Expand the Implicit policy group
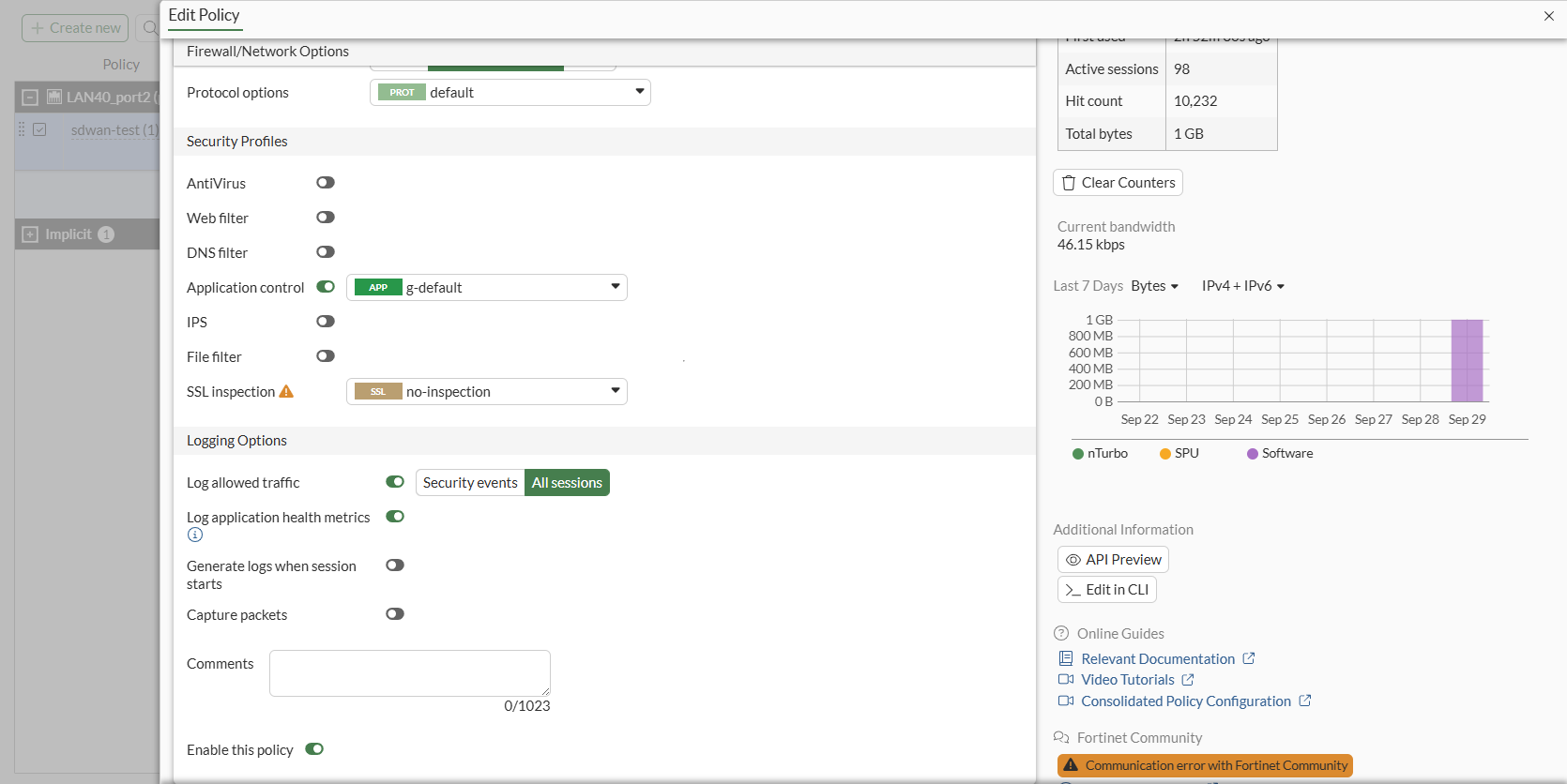1567x784 pixels. click(30, 234)
